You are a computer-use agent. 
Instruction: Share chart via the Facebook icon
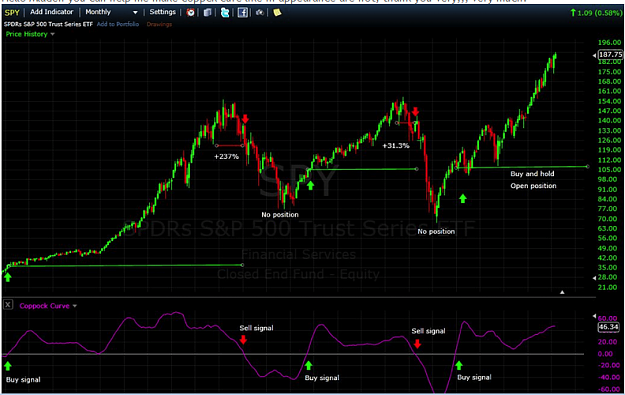(243, 12)
